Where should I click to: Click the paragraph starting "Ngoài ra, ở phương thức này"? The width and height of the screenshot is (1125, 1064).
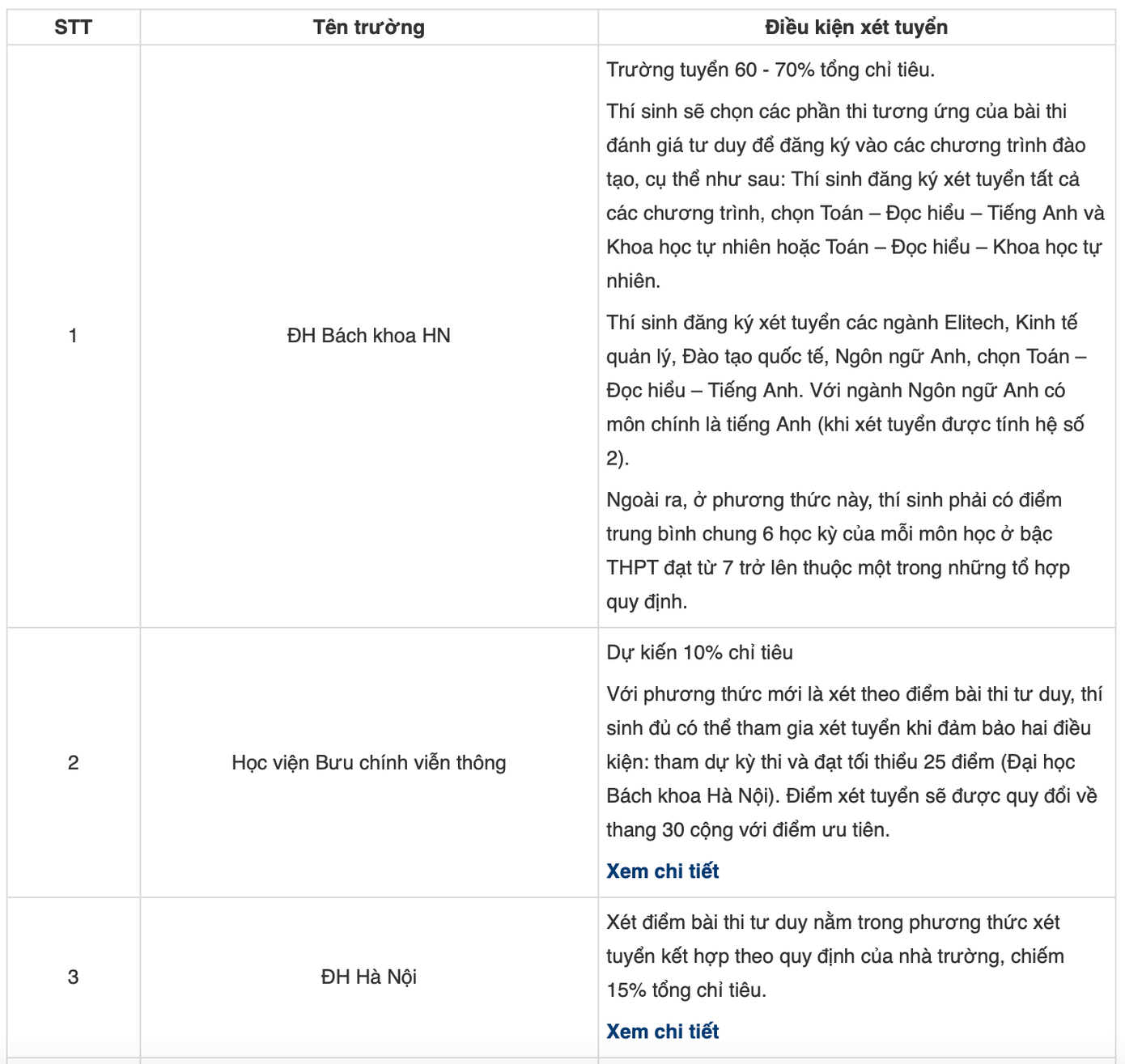(x=838, y=550)
